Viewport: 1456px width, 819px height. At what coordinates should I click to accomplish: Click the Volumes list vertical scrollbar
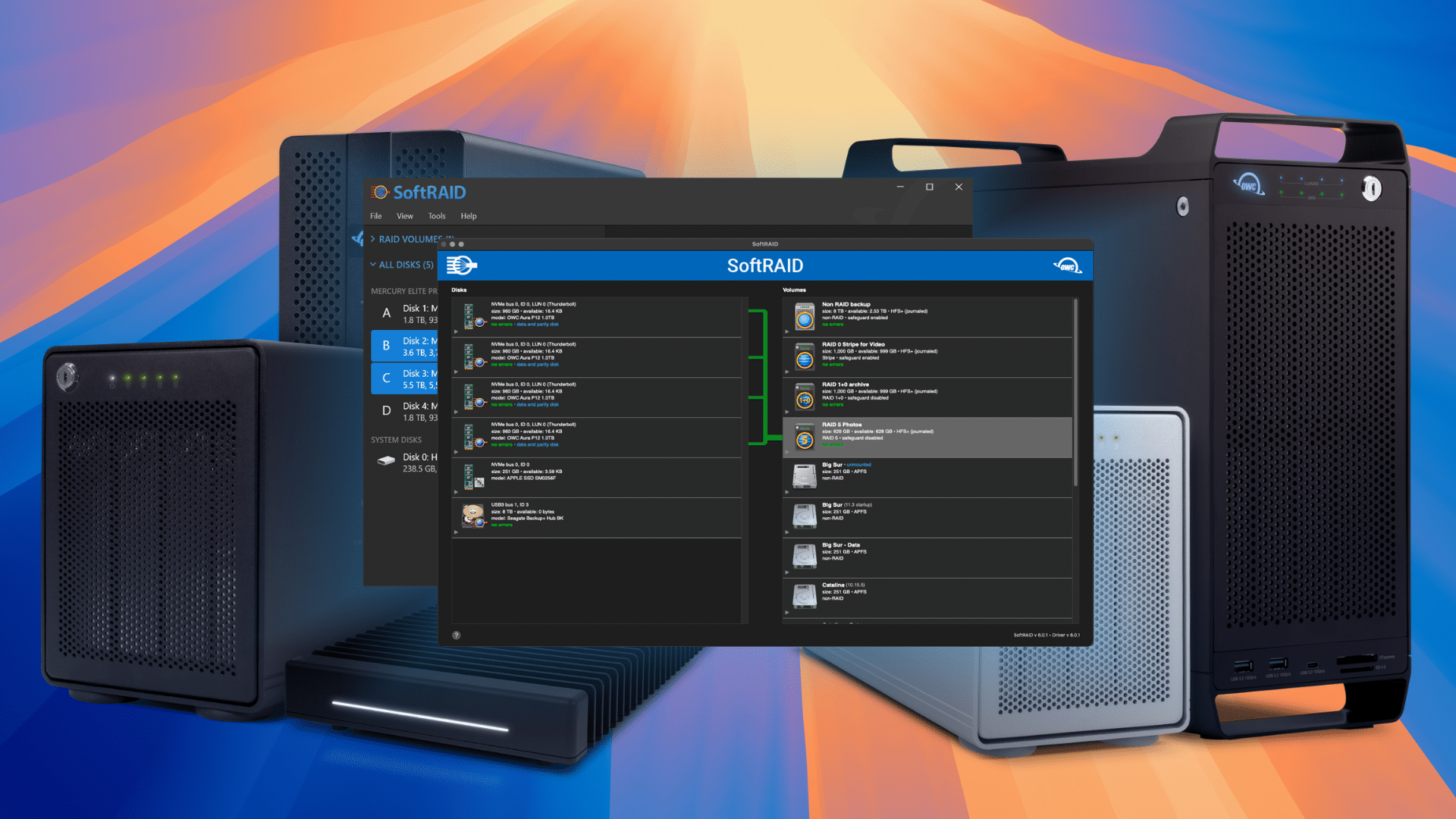tap(1075, 393)
